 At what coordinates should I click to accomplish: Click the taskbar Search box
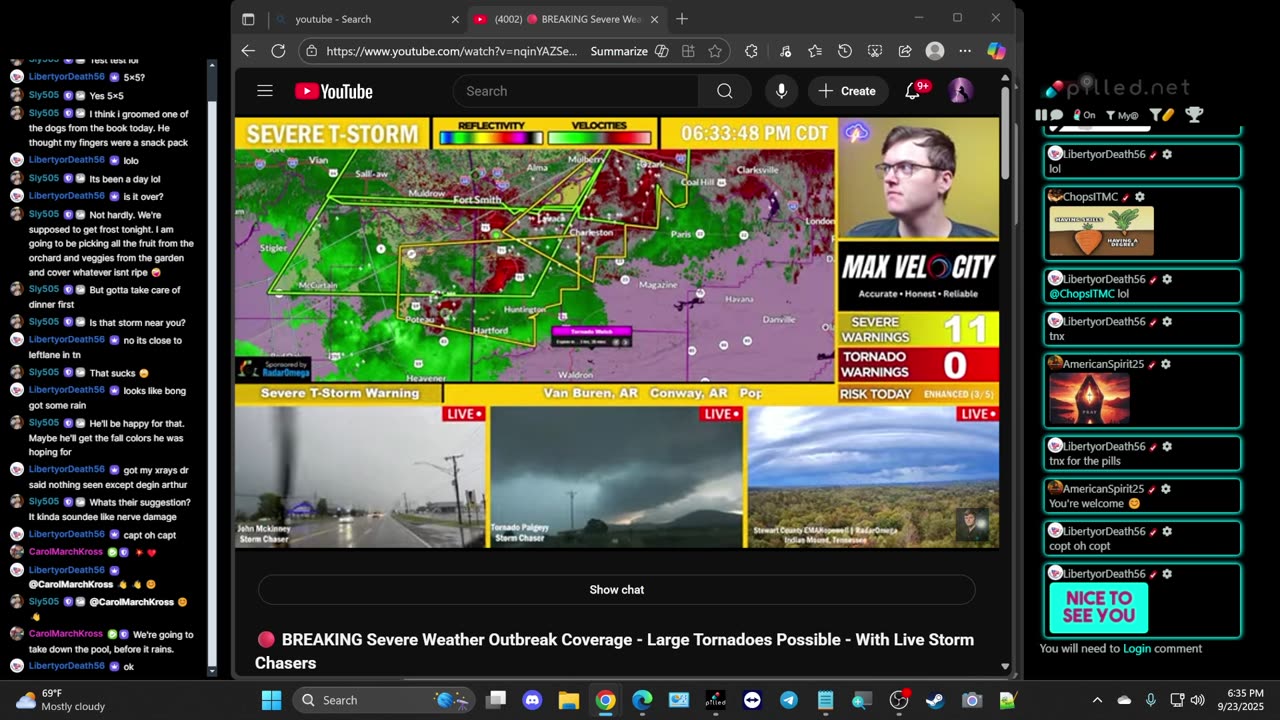click(385, 700)
